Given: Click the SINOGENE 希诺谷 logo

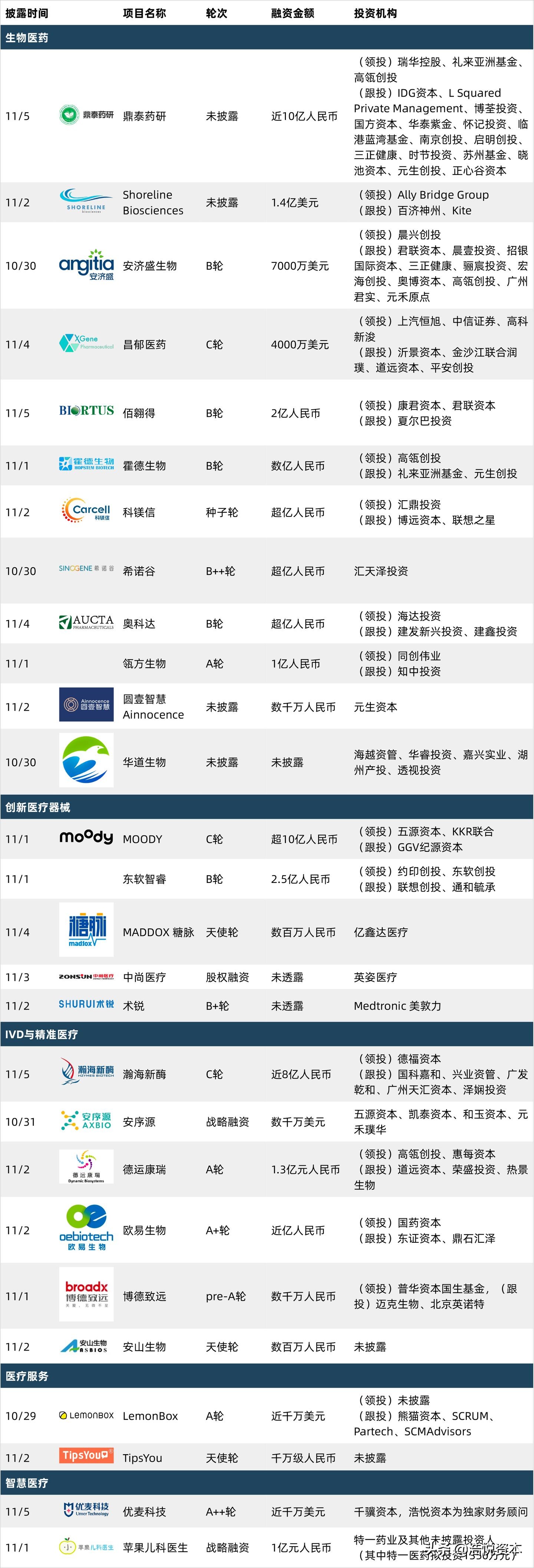Looking at the screenshot, I should [x=86, y=568].
